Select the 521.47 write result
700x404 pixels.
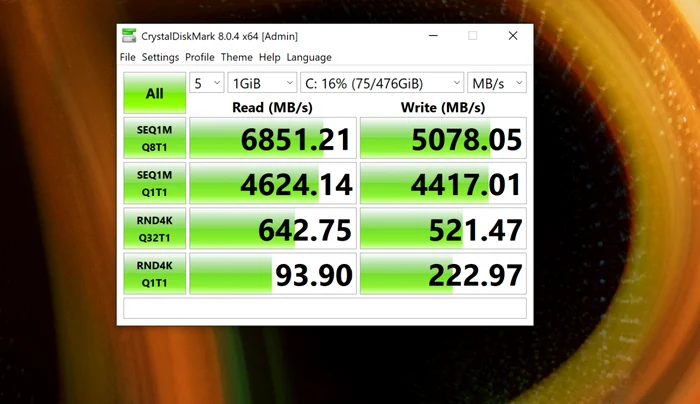tap(443, 229)
